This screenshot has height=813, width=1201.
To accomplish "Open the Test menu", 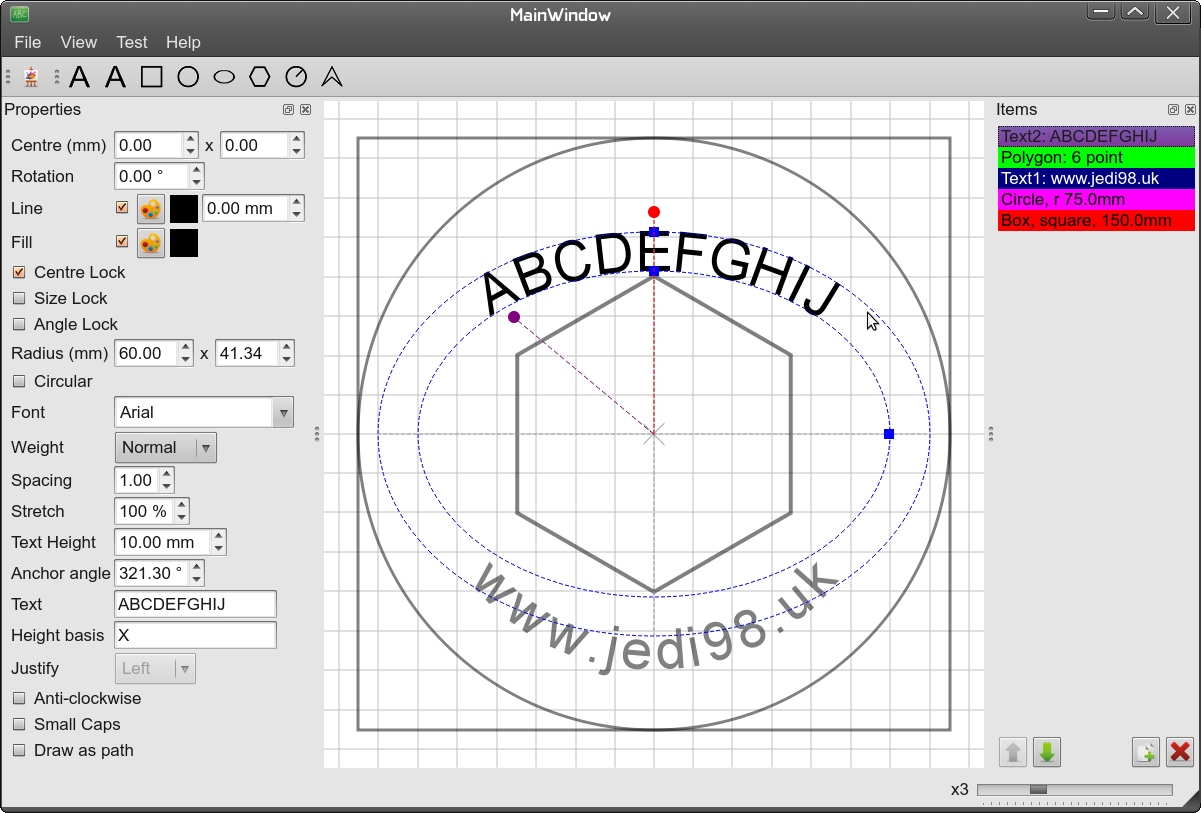I will (131, 42).
